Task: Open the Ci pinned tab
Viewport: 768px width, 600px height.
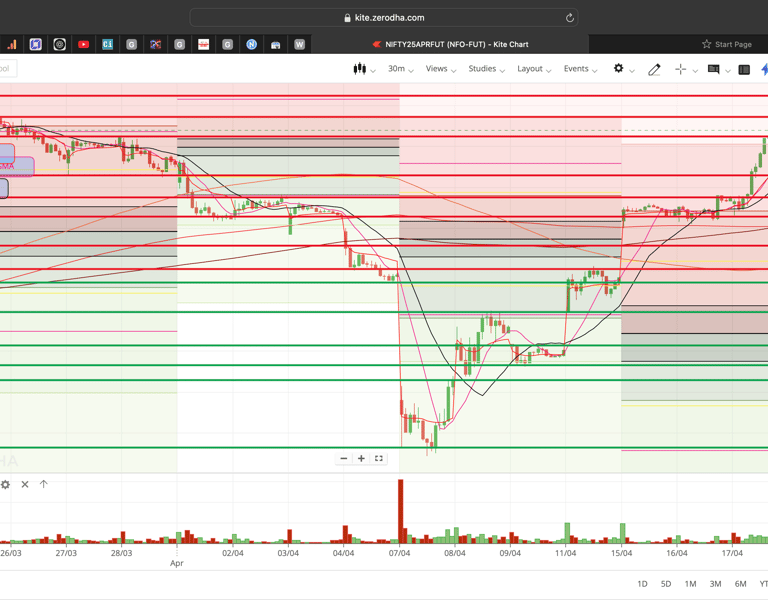Action: click(x=107, y=45)
